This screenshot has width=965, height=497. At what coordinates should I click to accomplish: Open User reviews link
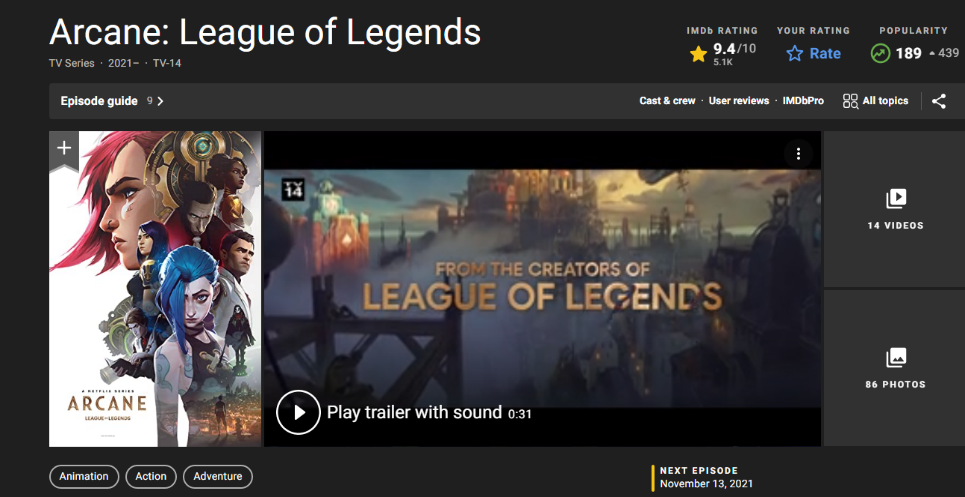tap(739, 101)
